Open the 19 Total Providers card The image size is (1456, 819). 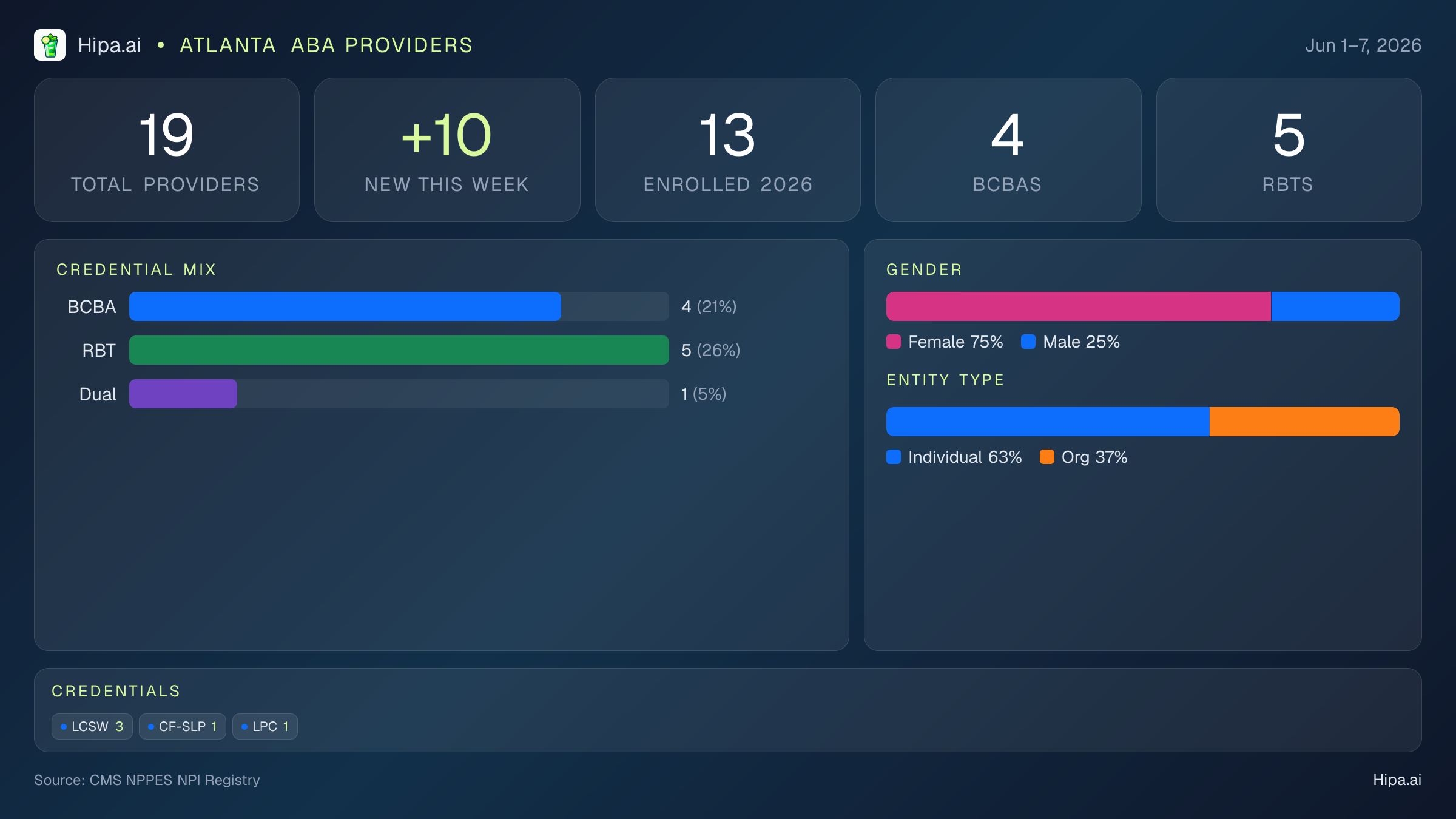click(x=167, y=150)
